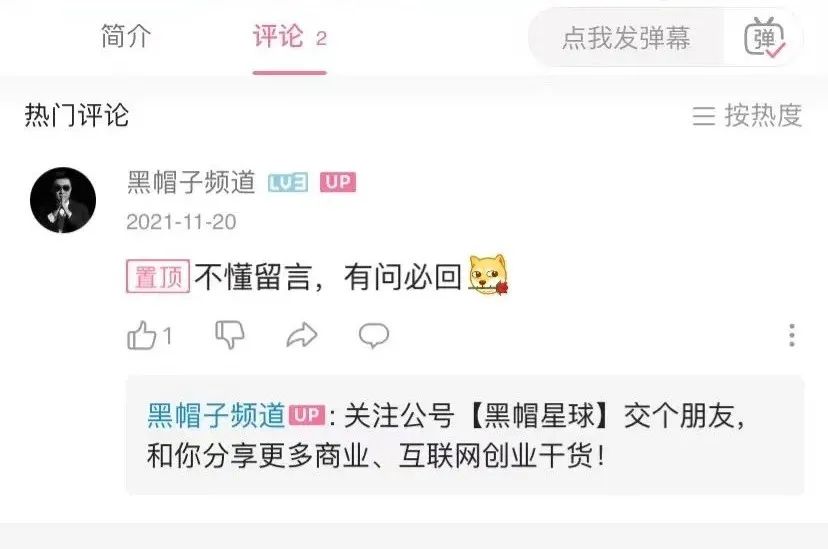Toggle the danmaku 弹 display switch

pos(764,38)
